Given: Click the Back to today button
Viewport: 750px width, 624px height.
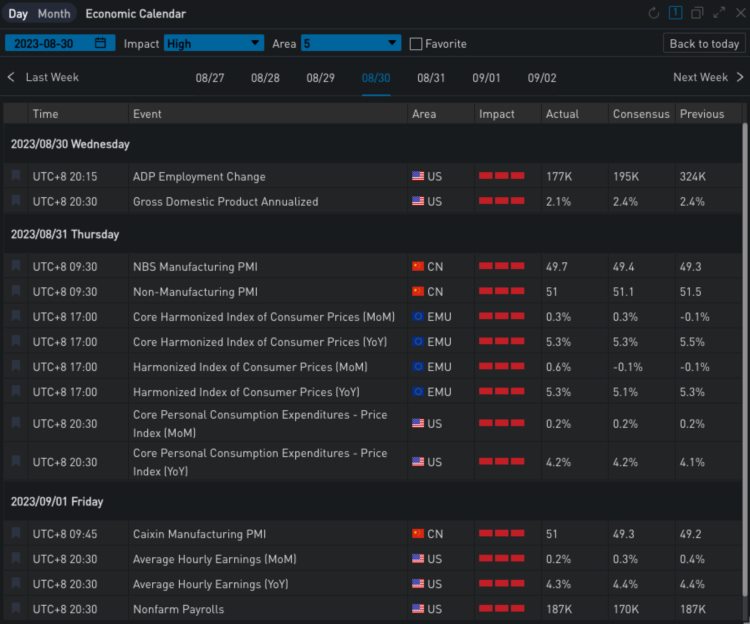Looking at the screenshot, I should (x=704, y=43).
